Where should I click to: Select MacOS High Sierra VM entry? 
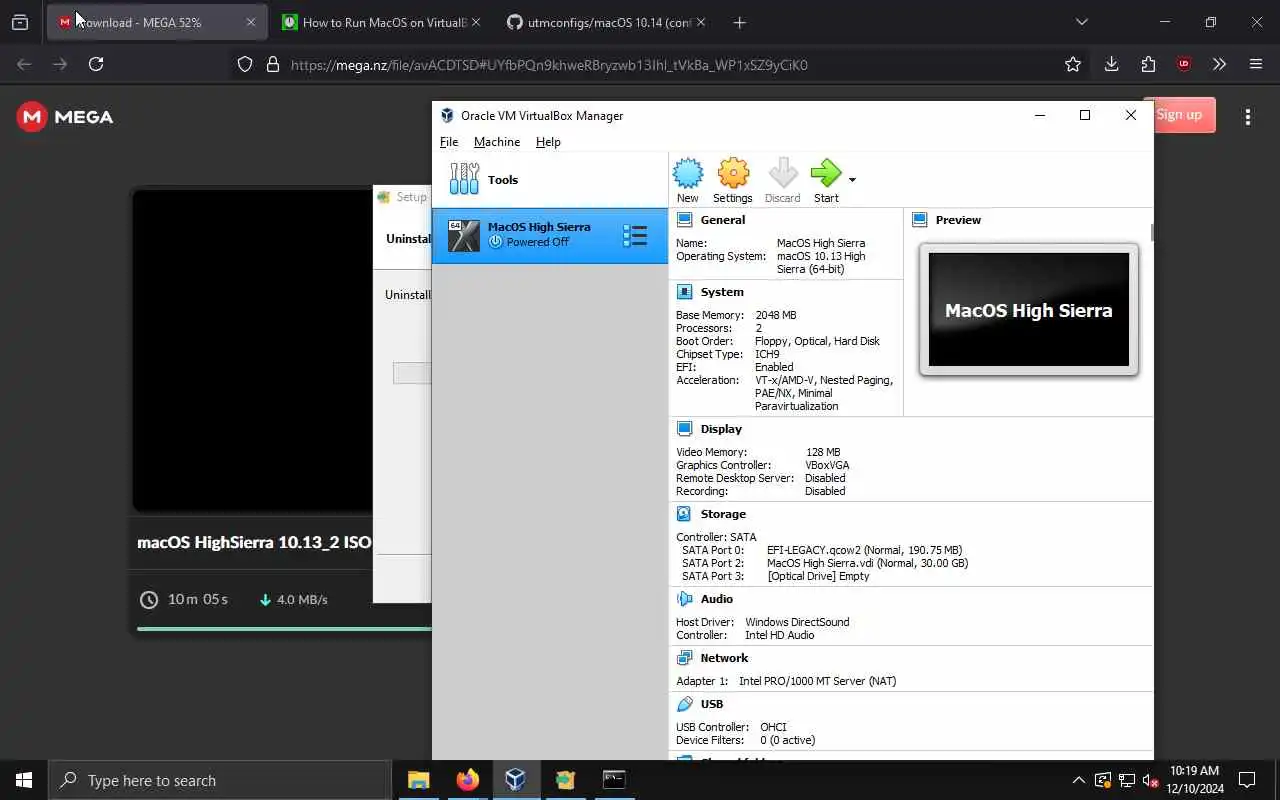coord(550,236)
